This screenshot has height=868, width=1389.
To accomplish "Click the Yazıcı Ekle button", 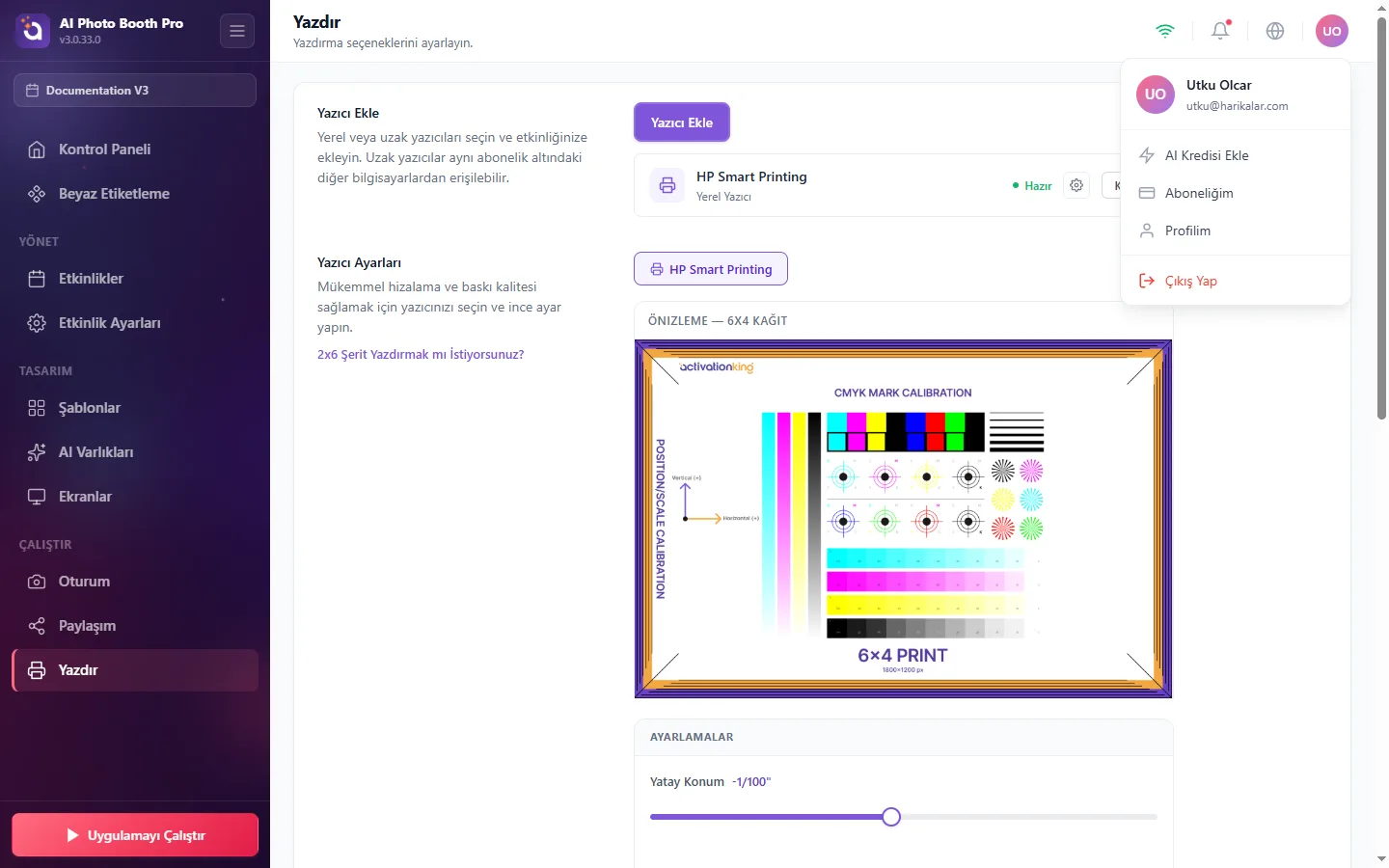I will click(682, 122).
